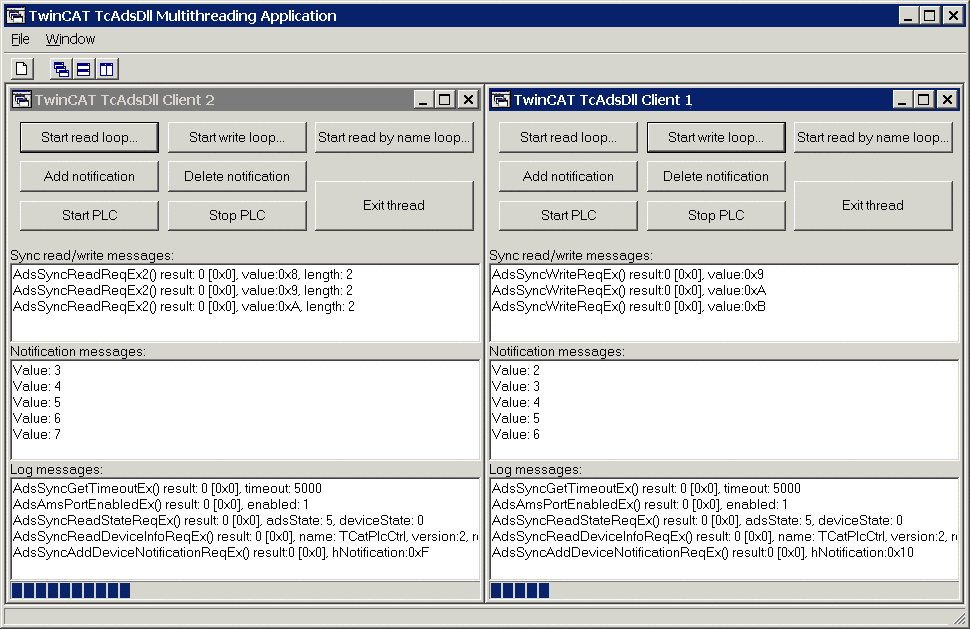Select write message with value:0x9 in Client 1
The image size is (970, 629).
pos(627,275)
